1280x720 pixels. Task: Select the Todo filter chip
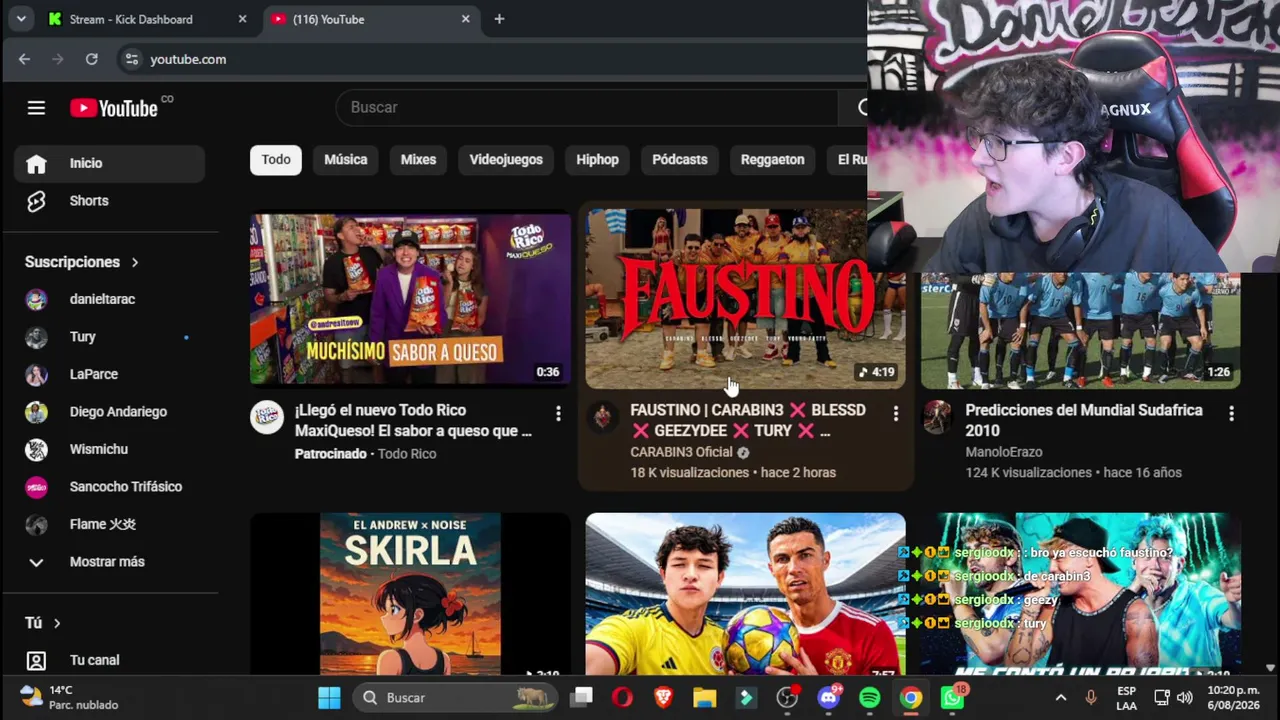pos(276,160)
